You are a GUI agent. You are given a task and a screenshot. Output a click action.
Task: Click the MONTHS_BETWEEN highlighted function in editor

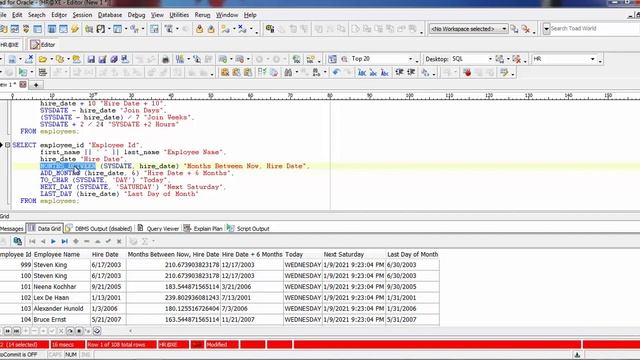tap(68, 166)
